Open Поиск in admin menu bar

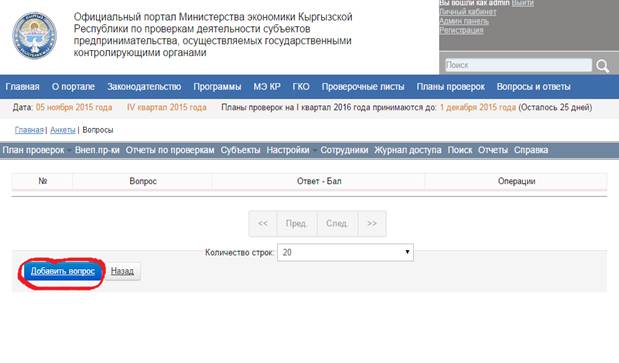click(x=460, y=150)
